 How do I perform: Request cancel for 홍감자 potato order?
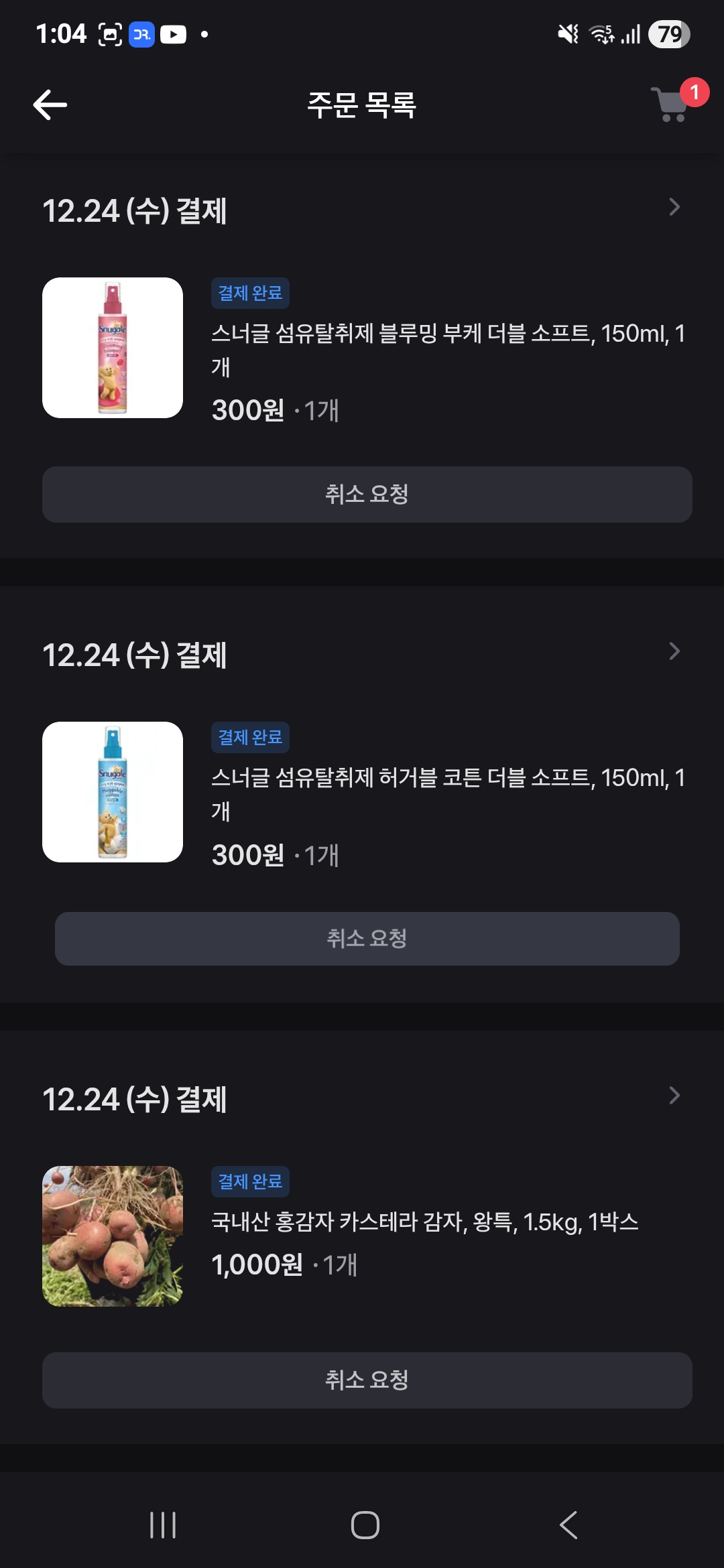pyautogui.click(x=367, y=1380)
